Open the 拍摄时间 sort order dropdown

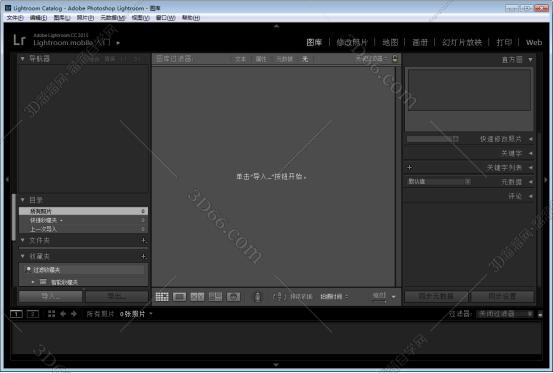coord(334,297)
